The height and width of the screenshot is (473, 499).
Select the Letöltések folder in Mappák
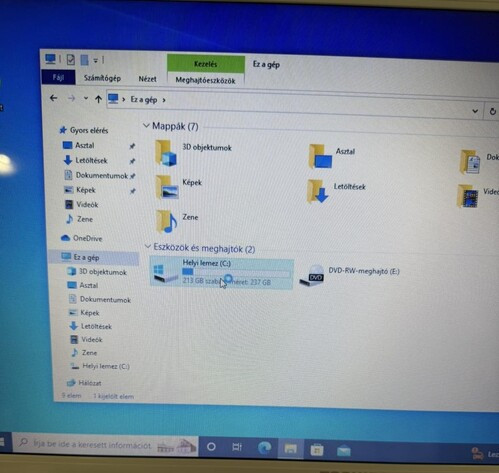[x=336, y=191]
